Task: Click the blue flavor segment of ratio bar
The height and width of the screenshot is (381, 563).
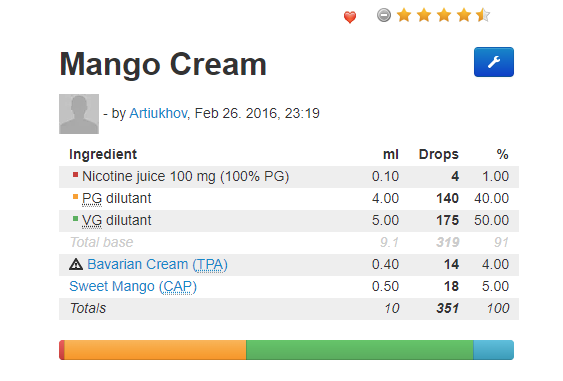Action: [493, 350]
